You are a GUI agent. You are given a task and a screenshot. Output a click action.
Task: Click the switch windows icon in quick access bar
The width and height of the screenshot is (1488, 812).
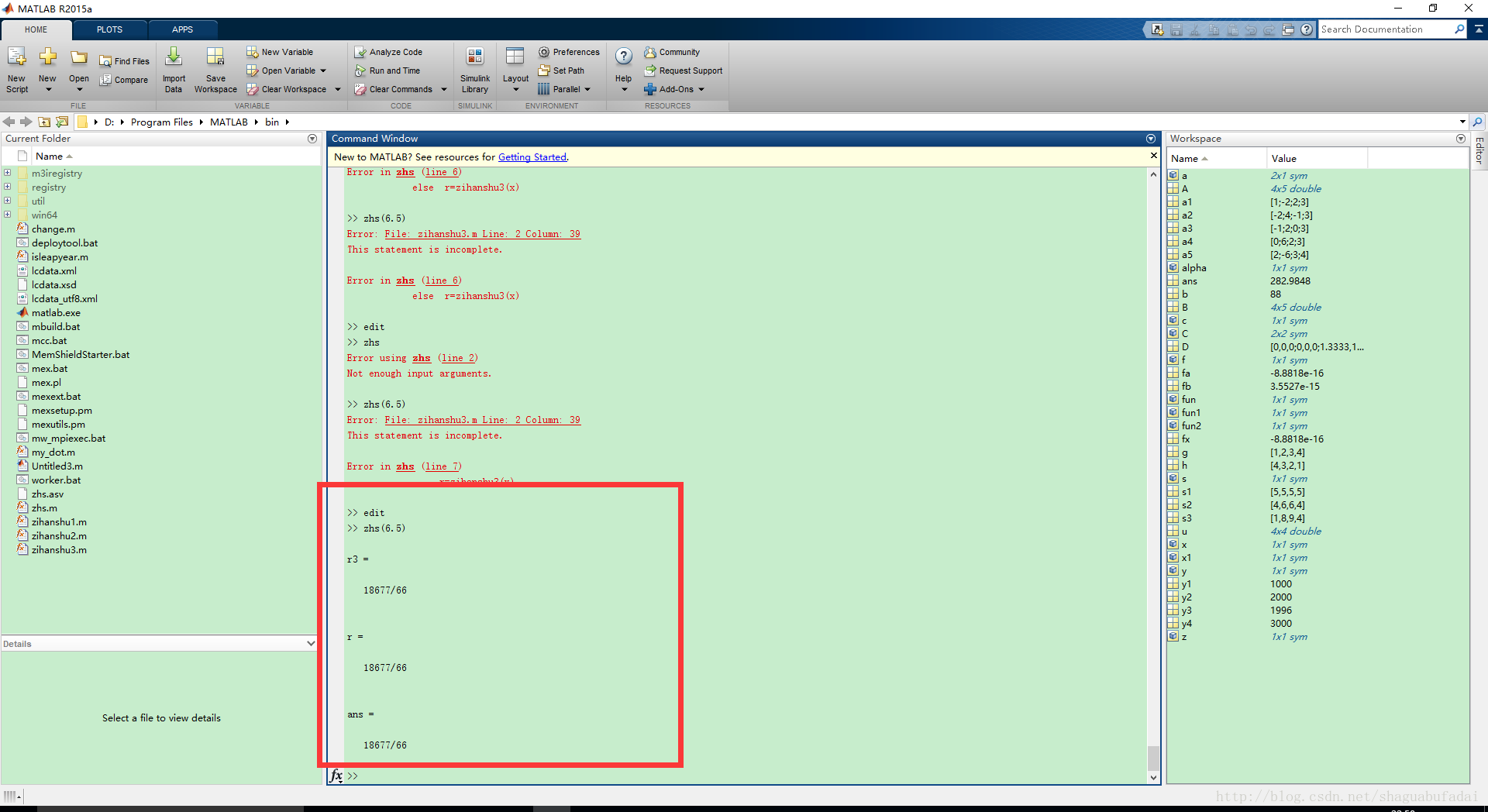[1288, 29]
